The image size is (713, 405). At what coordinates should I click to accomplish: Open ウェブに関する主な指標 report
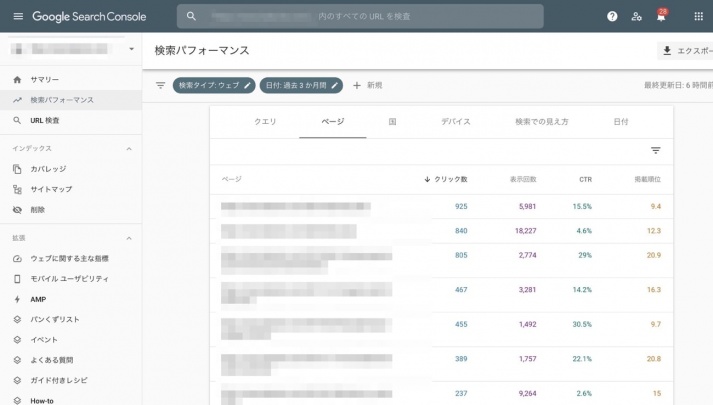(x=69, y=259)
